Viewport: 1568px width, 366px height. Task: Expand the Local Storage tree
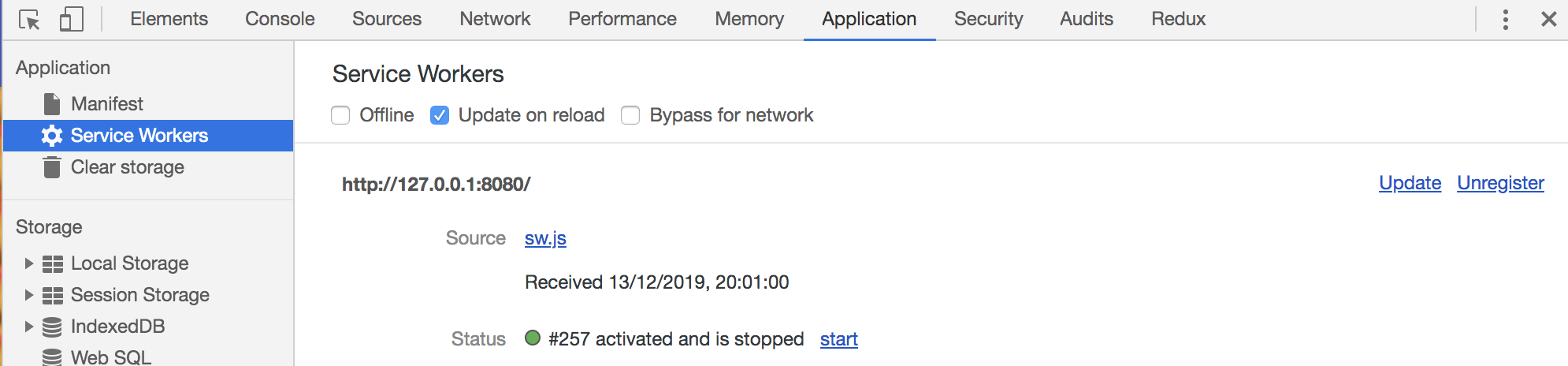28,263
